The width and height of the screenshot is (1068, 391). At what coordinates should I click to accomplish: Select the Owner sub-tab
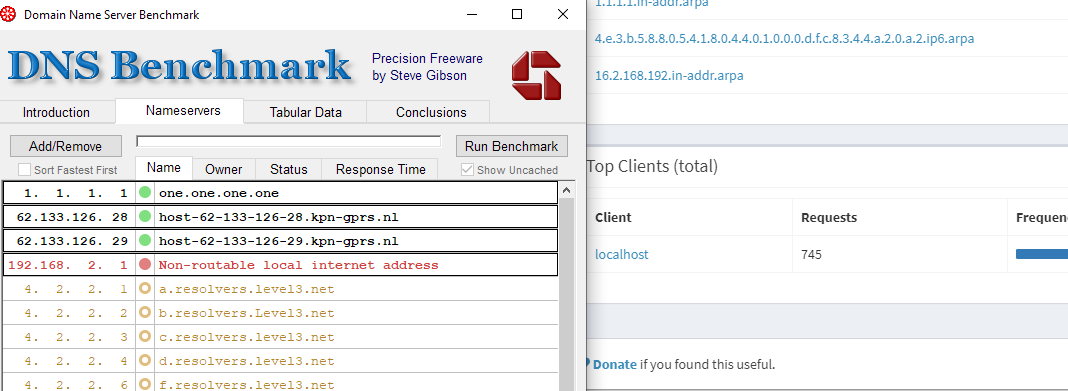223,170
